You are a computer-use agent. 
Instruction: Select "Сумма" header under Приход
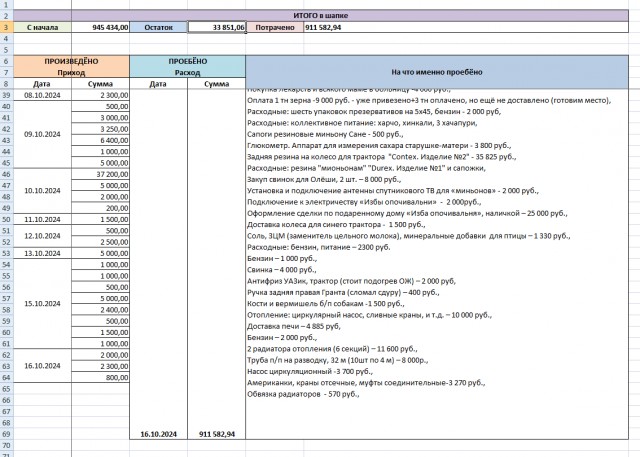(100, 84)
